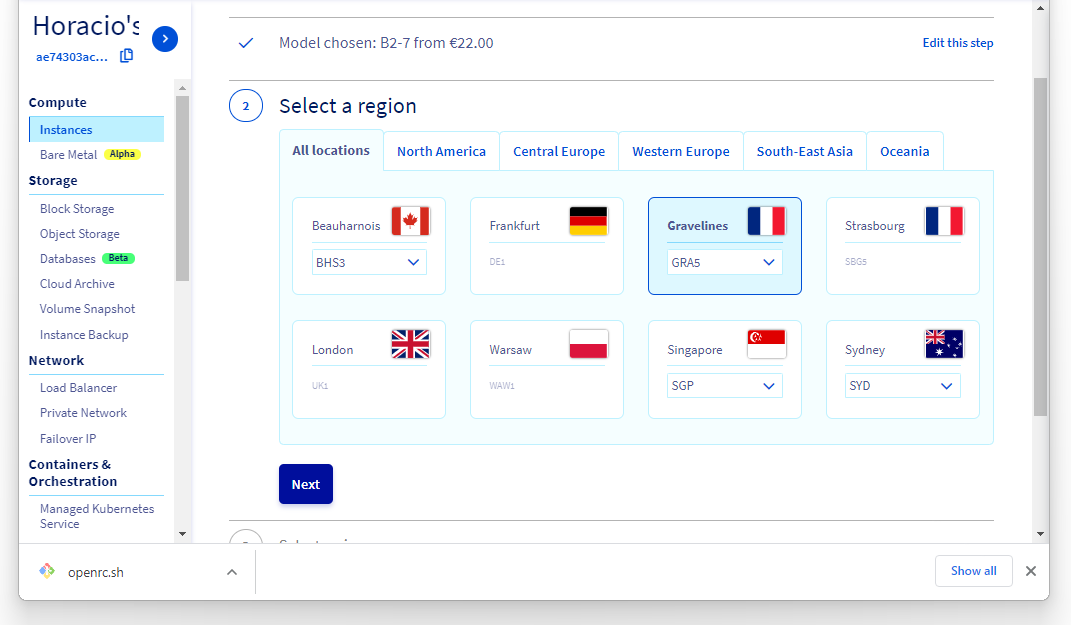Viewport: 1071px width, 625px height.
Task: Click the Australian flag on Sydney
Action: click(944, 345)
